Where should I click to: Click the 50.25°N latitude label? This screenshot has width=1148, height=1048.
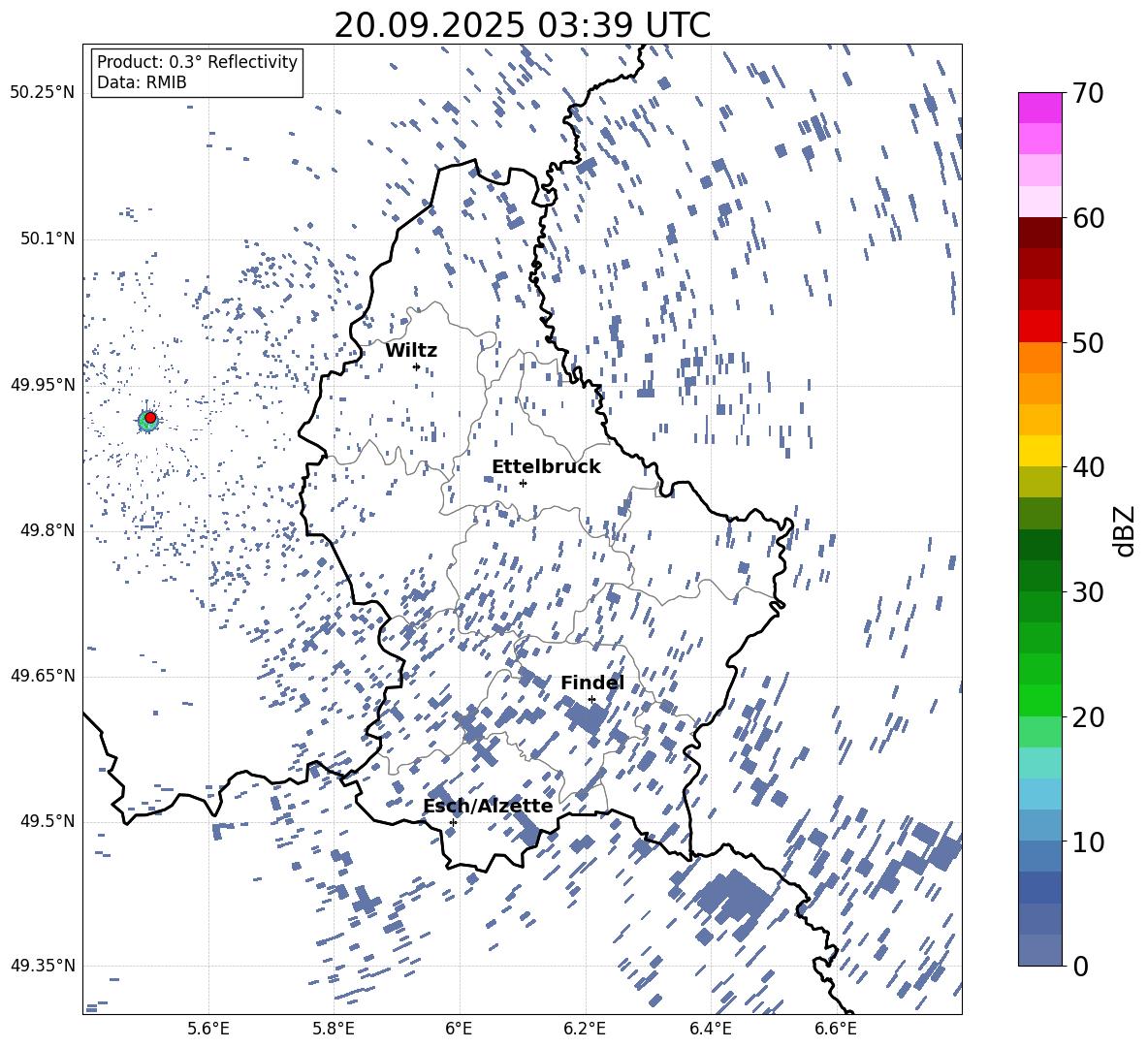click(43, 93)
